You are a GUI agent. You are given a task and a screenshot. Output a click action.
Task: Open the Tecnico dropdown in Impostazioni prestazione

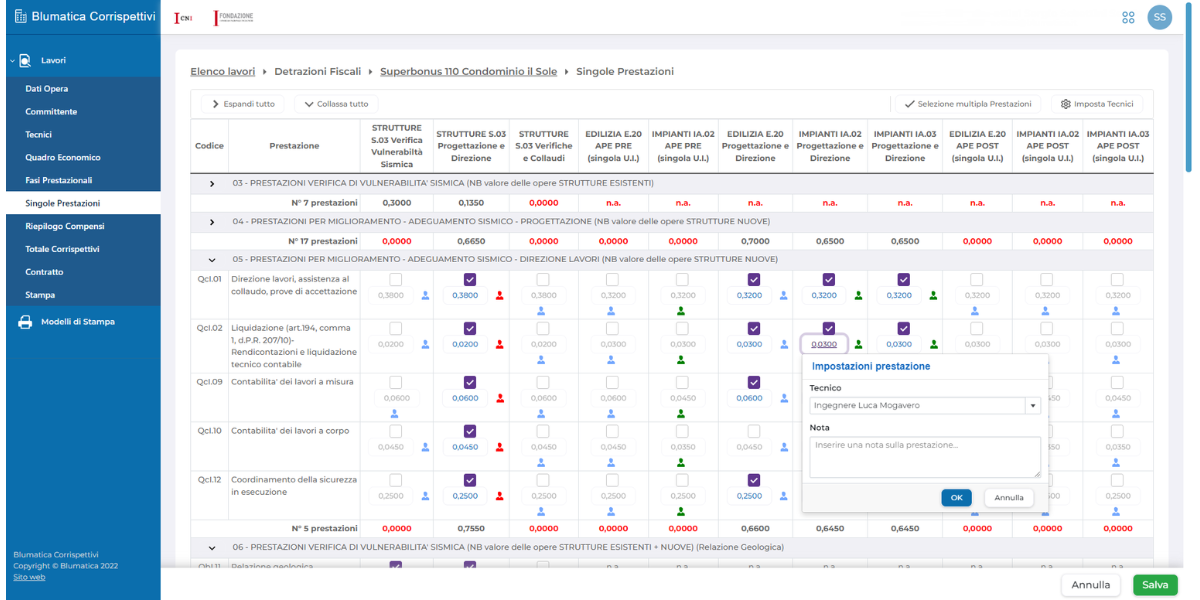point(1033,406)
